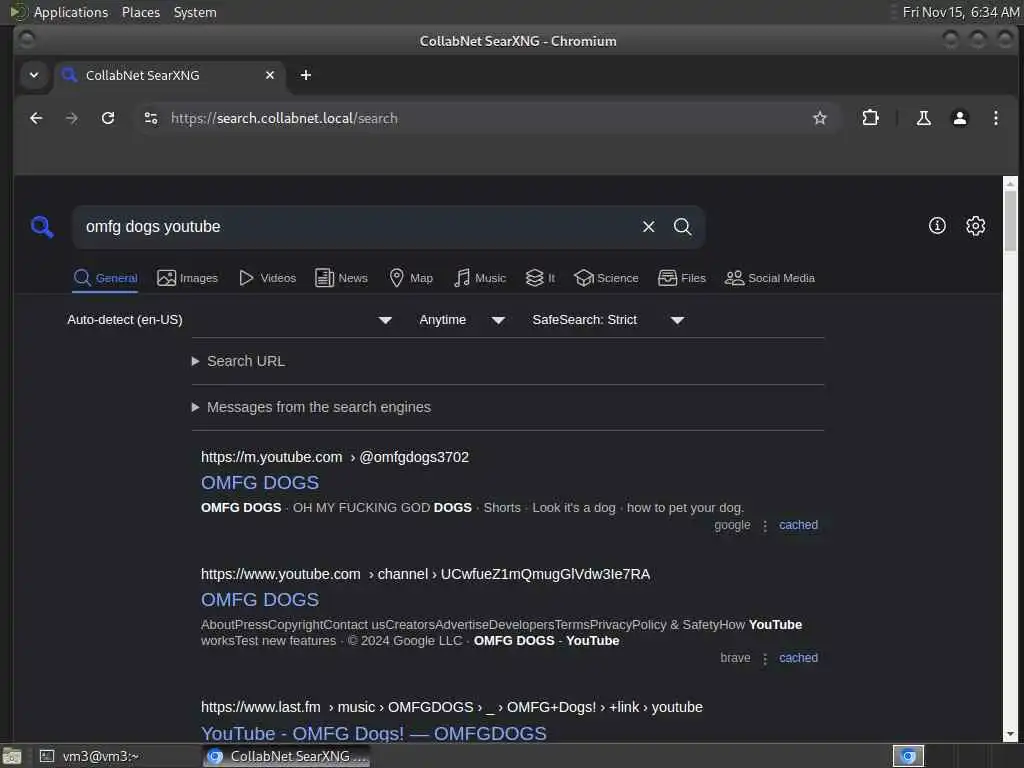Image resolution: width=1024 pixels, height=768 pixels.
Task: Open the Extensions puzzle icon
Action: coord(870,118)
